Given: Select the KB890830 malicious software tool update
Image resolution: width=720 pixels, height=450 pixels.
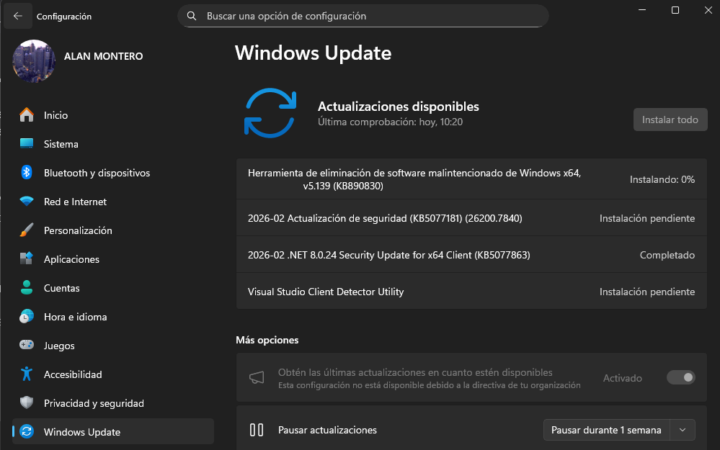Looking at the screenshot, I should click(472, 179).
